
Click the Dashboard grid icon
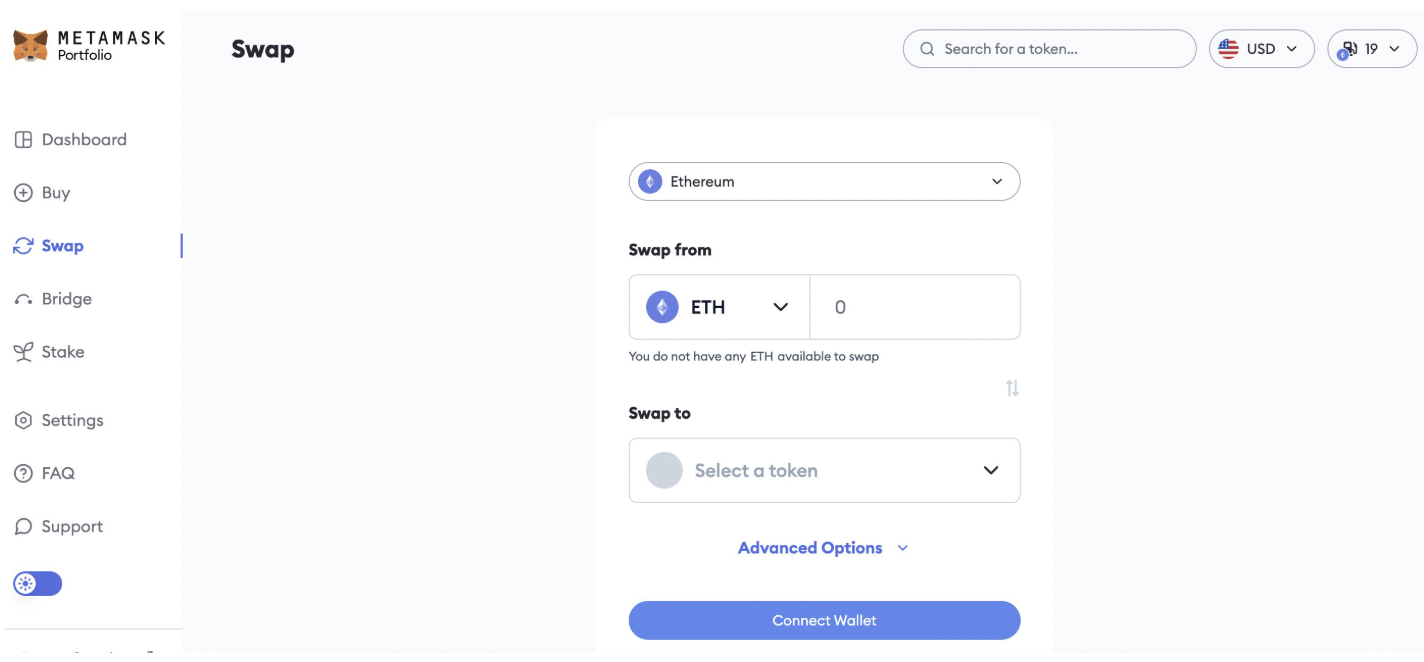23,140
